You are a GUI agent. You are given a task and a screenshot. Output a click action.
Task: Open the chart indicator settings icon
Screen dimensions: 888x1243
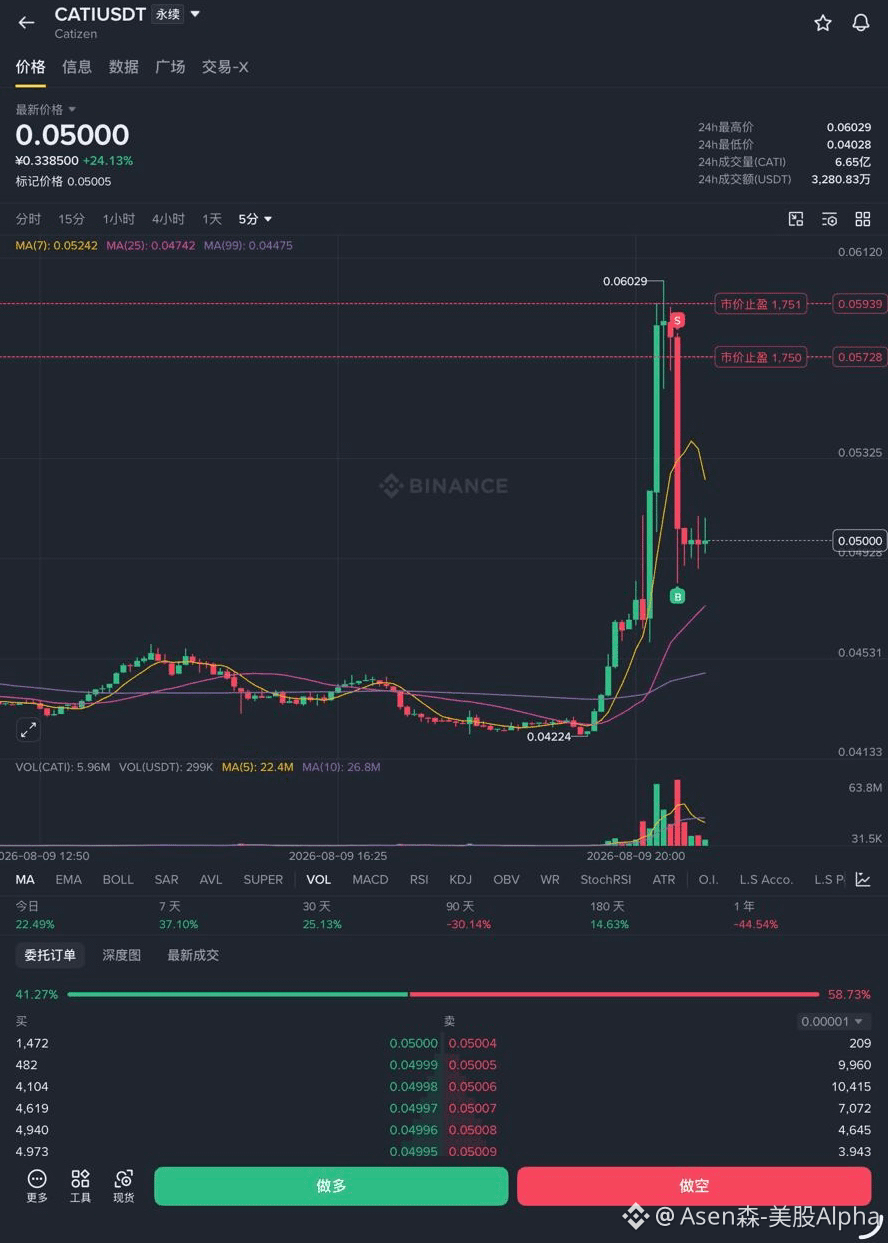(829, 219)
